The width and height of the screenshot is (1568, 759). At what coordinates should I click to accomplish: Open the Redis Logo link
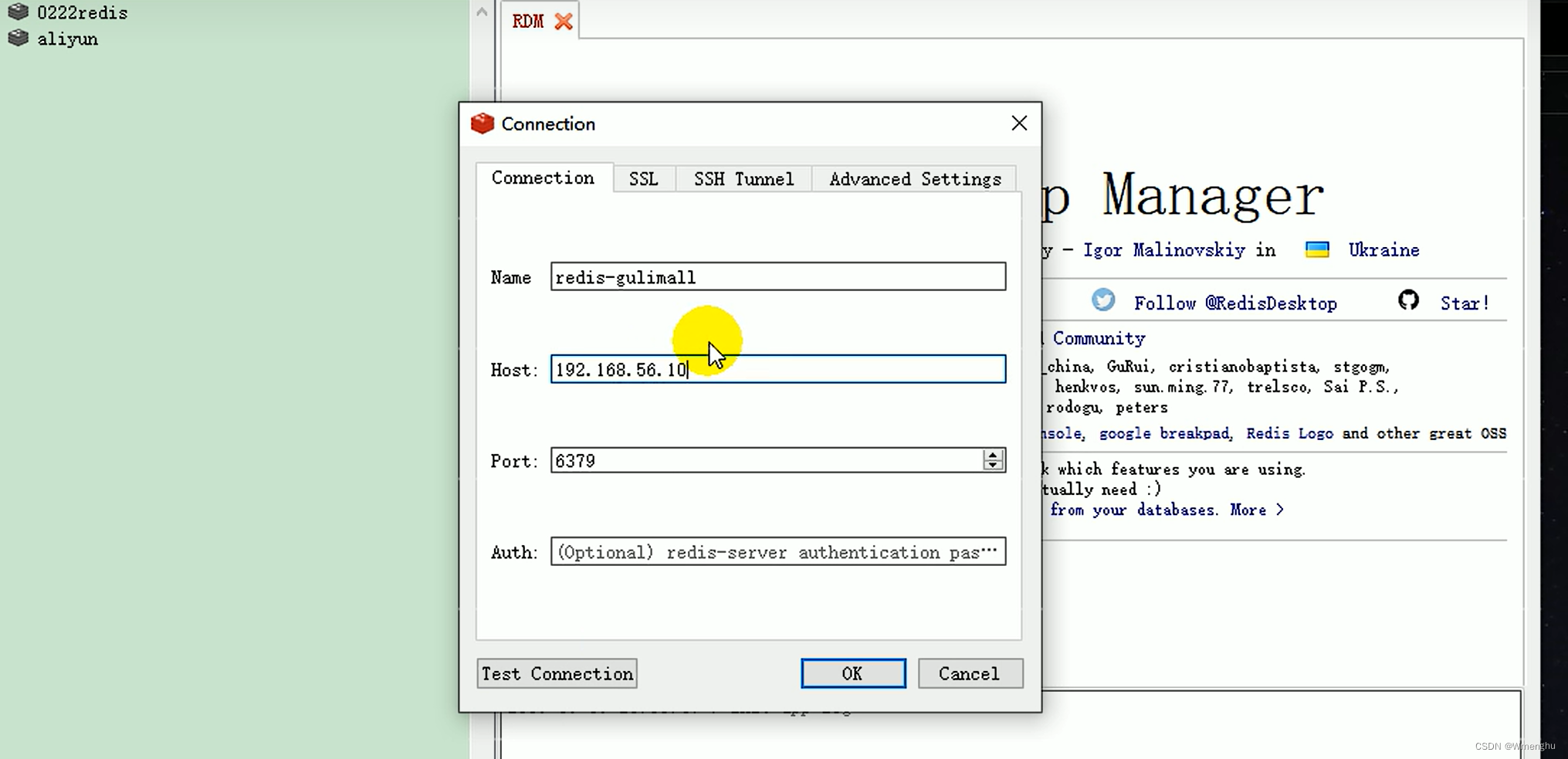point(1289,433)
